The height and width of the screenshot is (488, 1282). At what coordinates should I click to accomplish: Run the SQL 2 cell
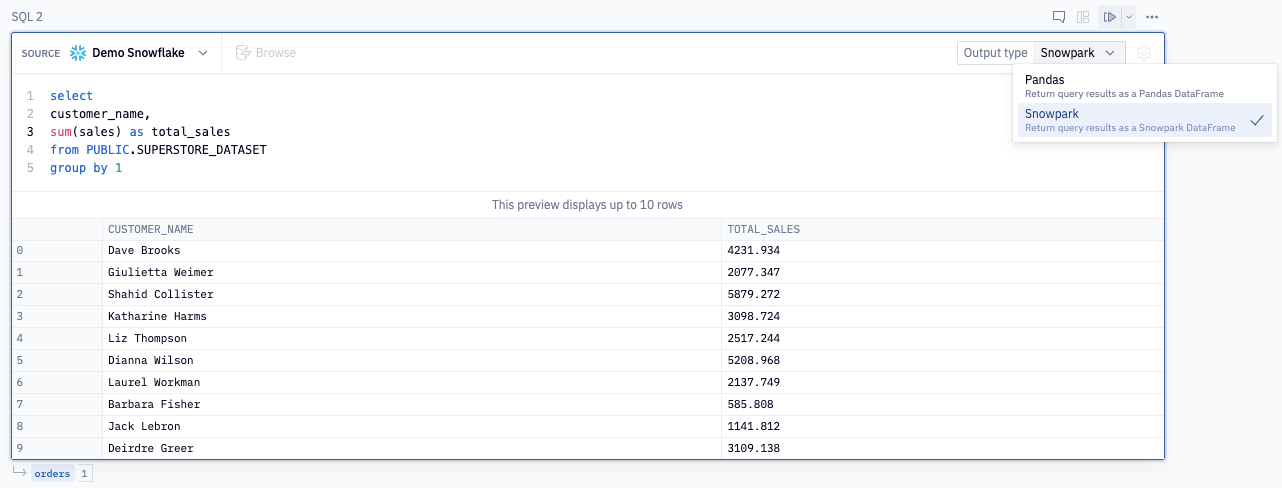point(1110,17)
